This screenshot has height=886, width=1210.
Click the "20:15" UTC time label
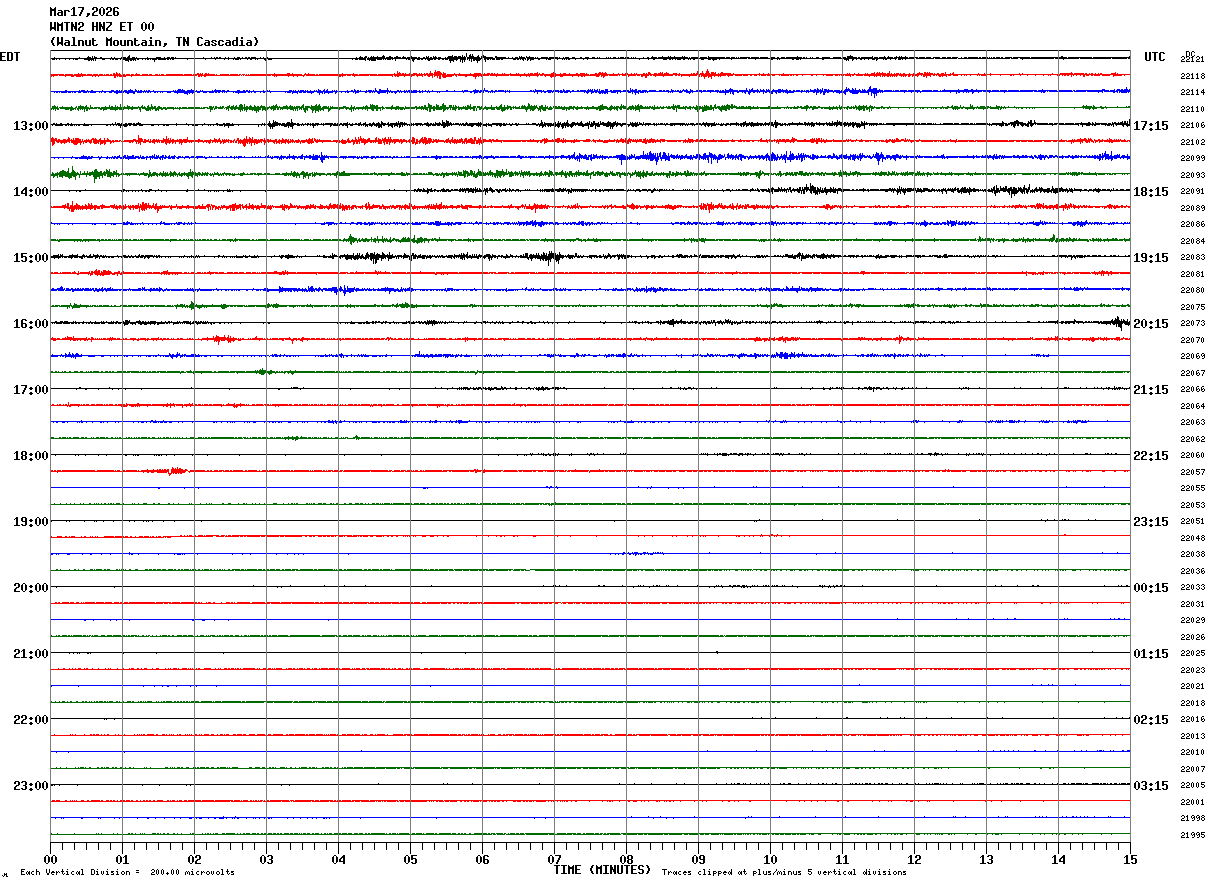tap(1151, 324)
